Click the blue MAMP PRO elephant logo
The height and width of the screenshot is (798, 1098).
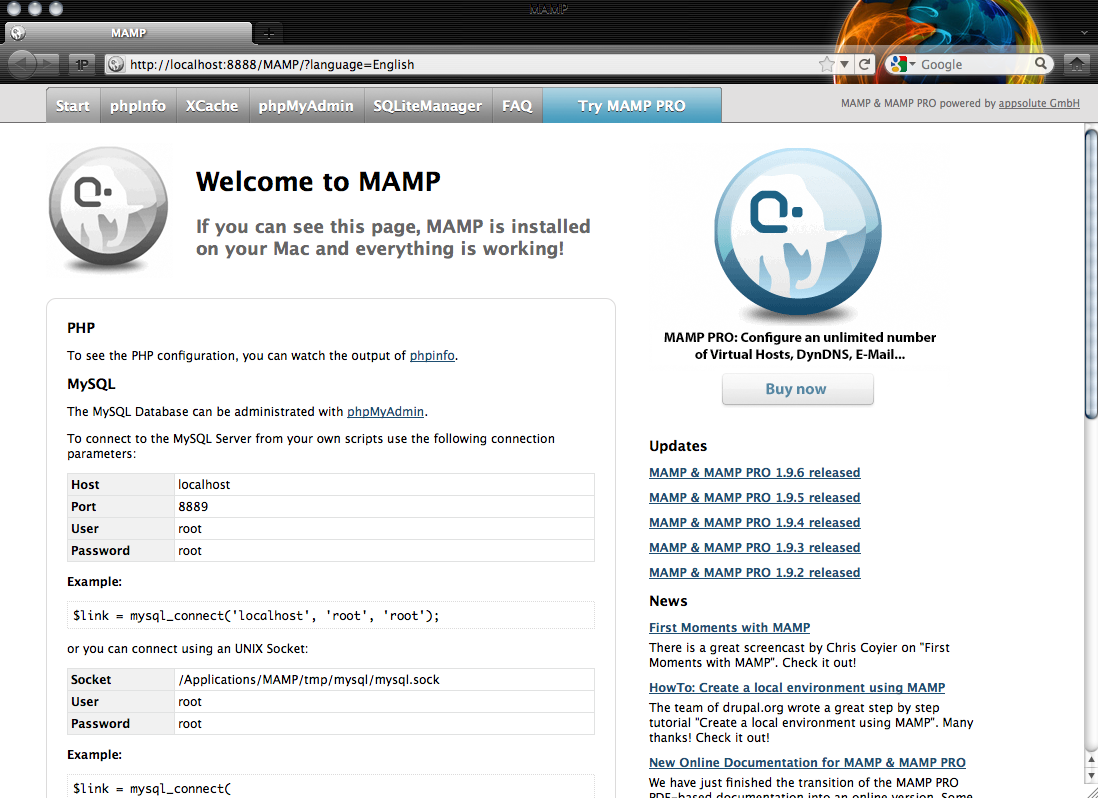click(798, 232)
